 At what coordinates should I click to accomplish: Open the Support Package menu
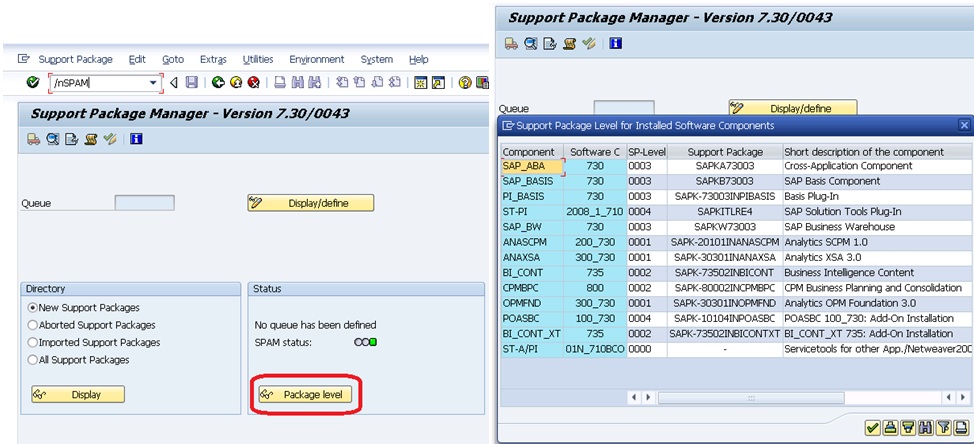pos(75,60)
